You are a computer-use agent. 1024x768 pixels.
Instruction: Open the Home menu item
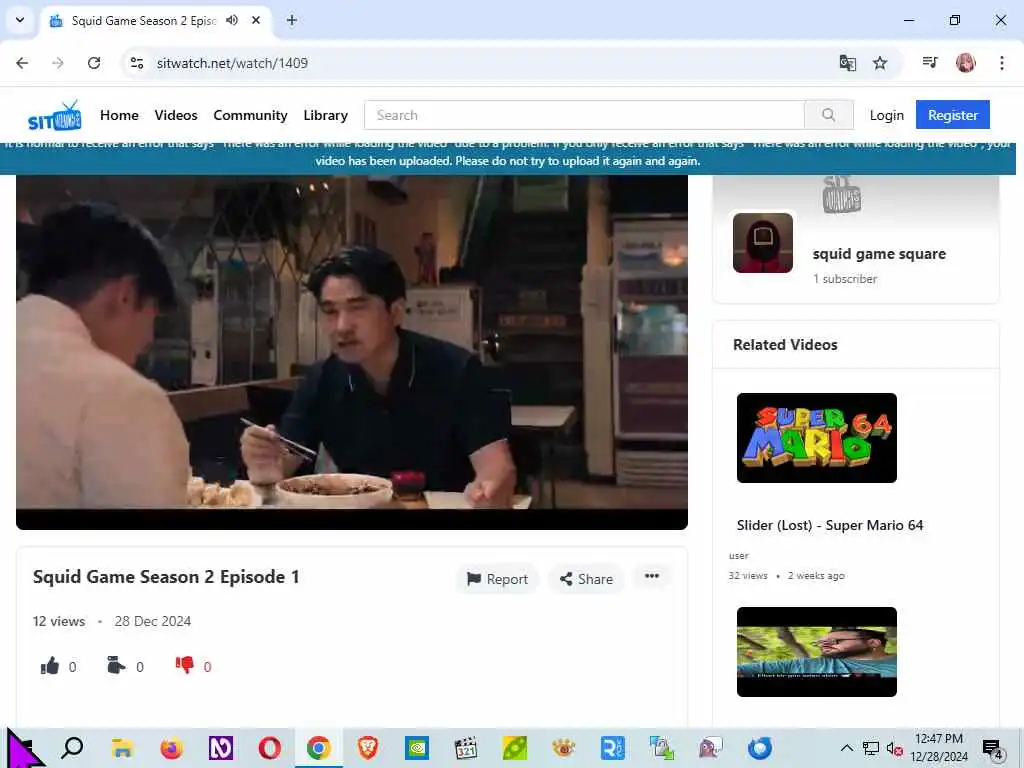click(119, 115)
